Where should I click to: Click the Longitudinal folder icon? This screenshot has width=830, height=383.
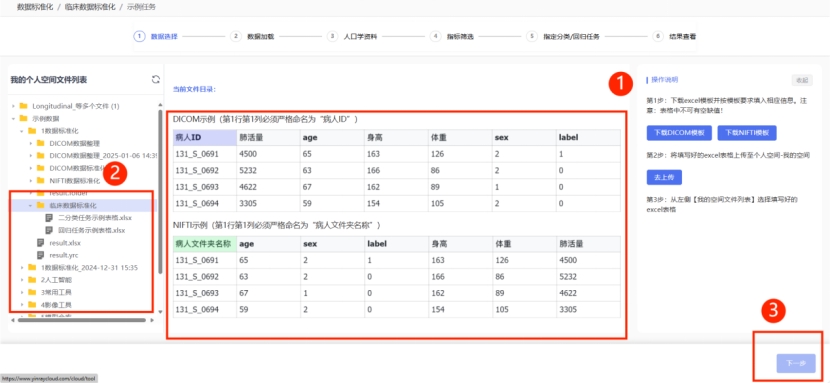(x=23, y=106)
